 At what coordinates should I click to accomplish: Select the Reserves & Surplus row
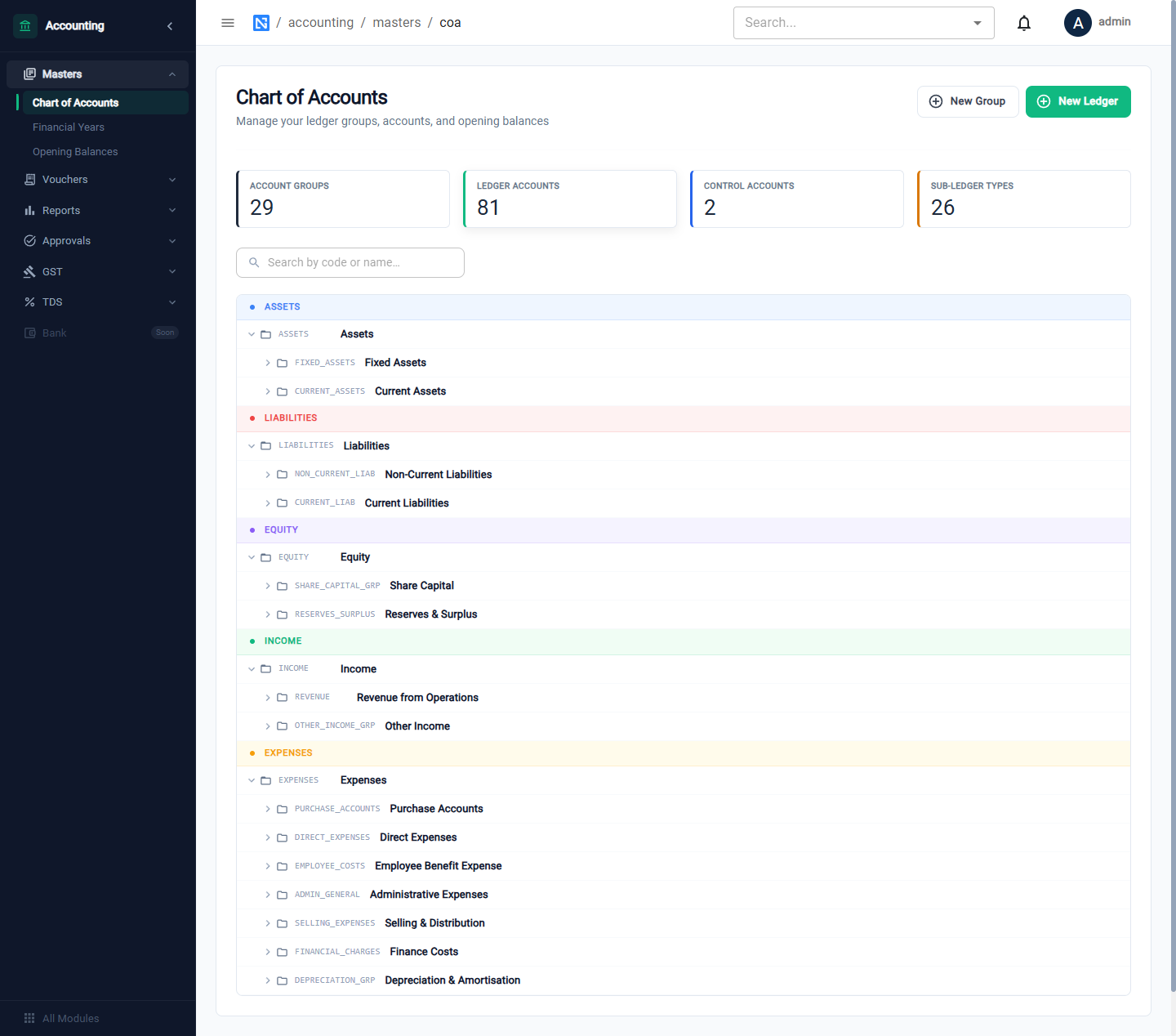point(684,614)
